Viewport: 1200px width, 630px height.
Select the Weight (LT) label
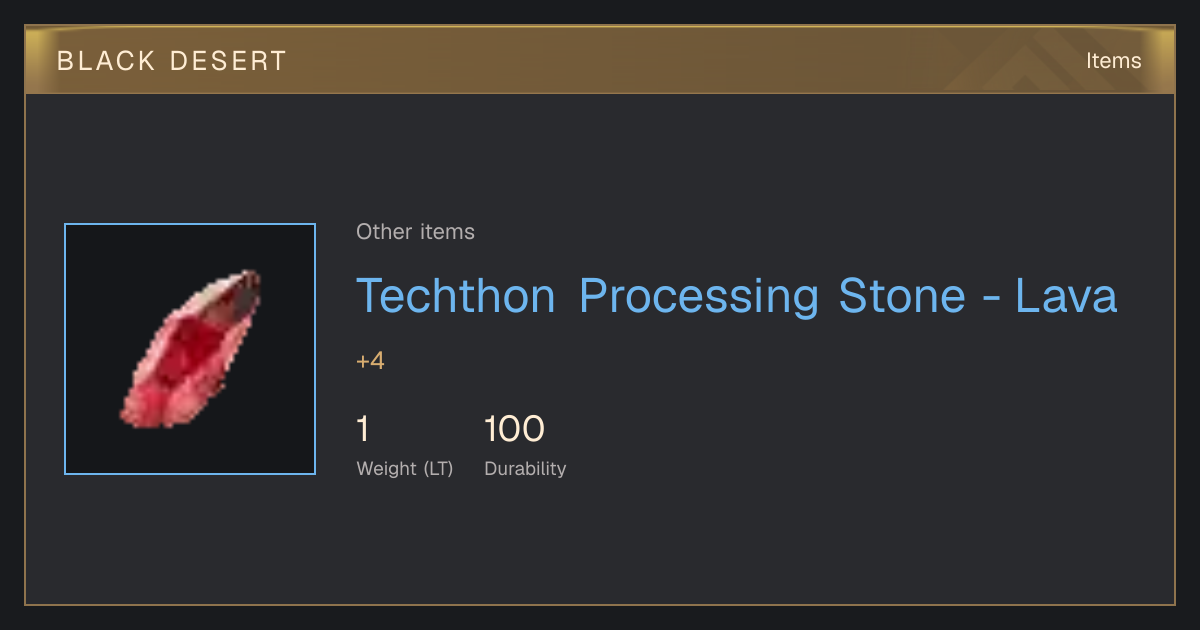coord(405,469)
